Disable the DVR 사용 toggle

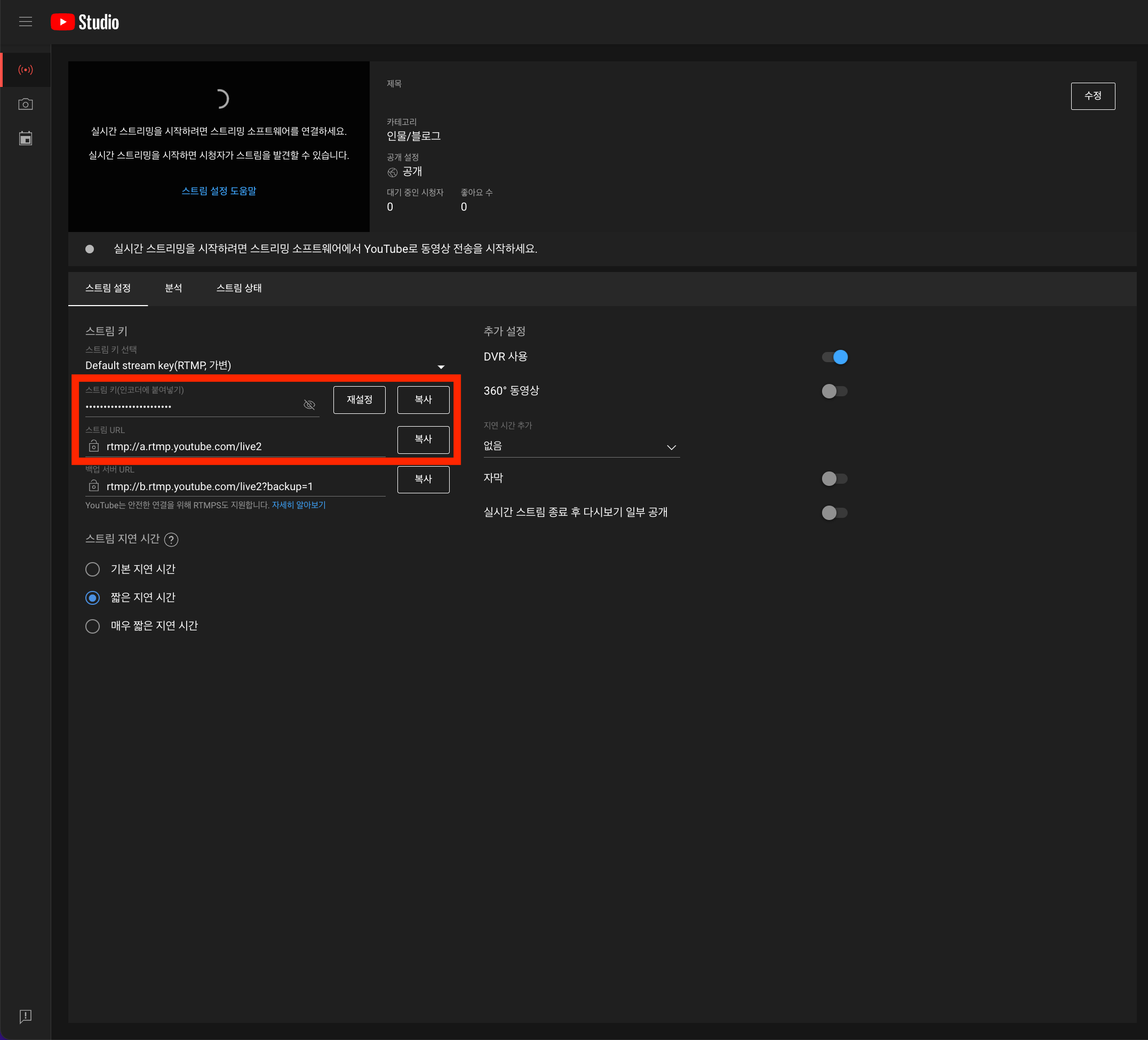(x=835, y=357)
